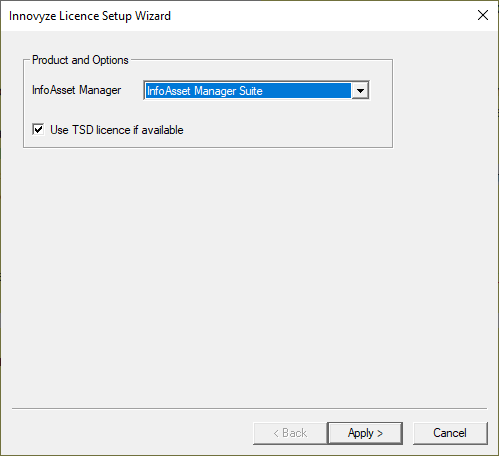Click the Innovyze Licence Setup Wizard title
The image size is (499, 456).
pyautogui.click(x=90, y=16)
